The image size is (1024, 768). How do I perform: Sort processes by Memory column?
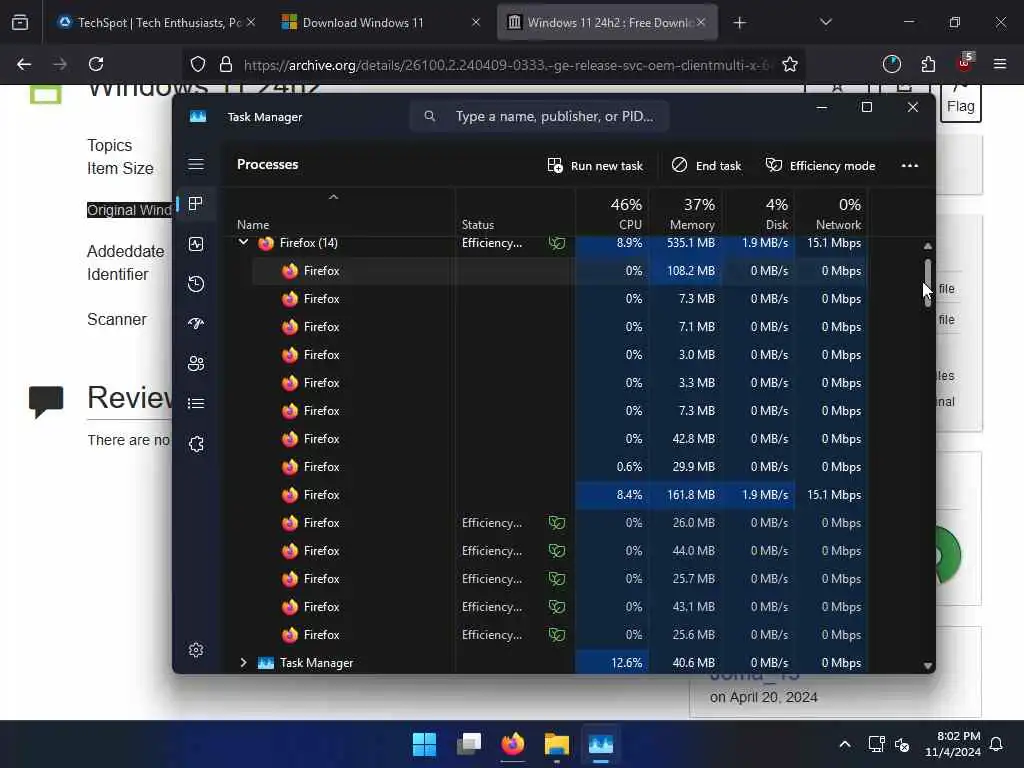(x=686, y=213)
